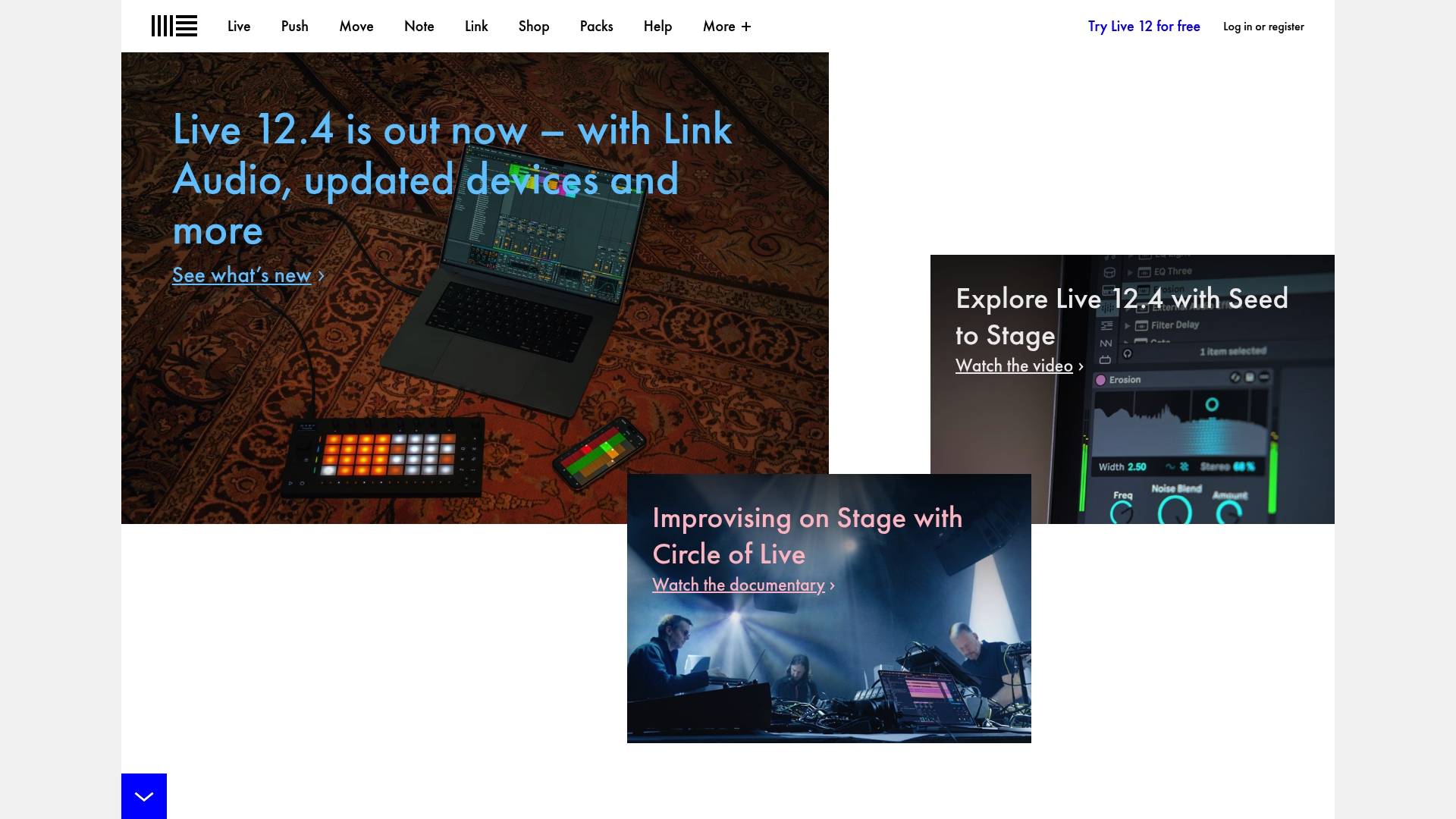Click the blue scroll-down chevron button

click(144, 796)
